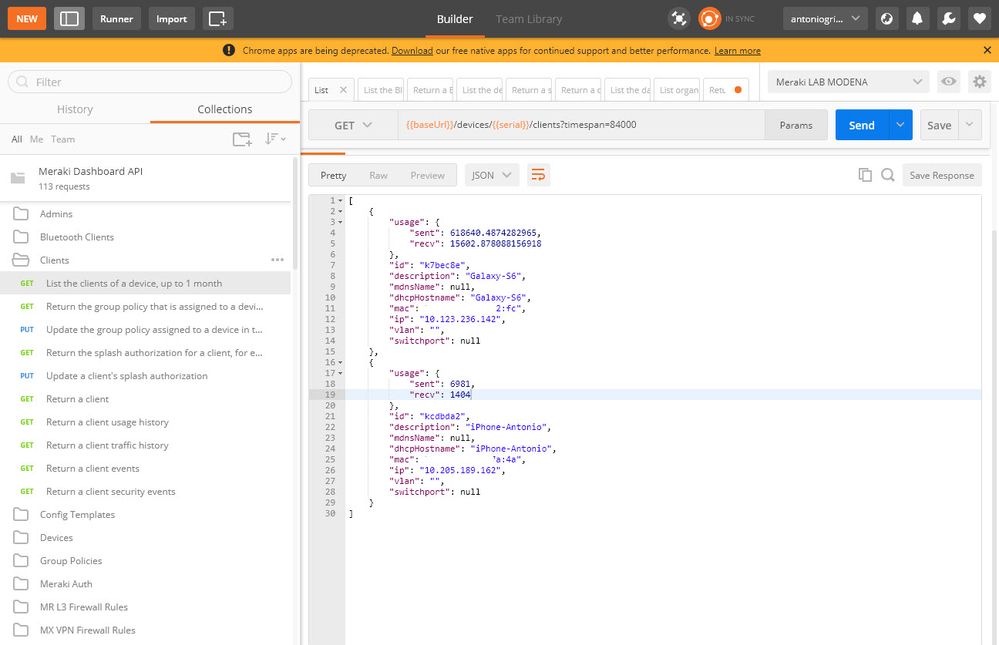Viewport: 999px width, 645px height.
Task: Open manage environments gear icon
Action: point(979,82)
